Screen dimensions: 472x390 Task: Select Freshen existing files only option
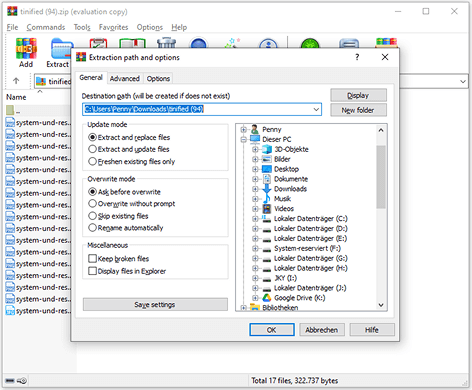point(132,162)
